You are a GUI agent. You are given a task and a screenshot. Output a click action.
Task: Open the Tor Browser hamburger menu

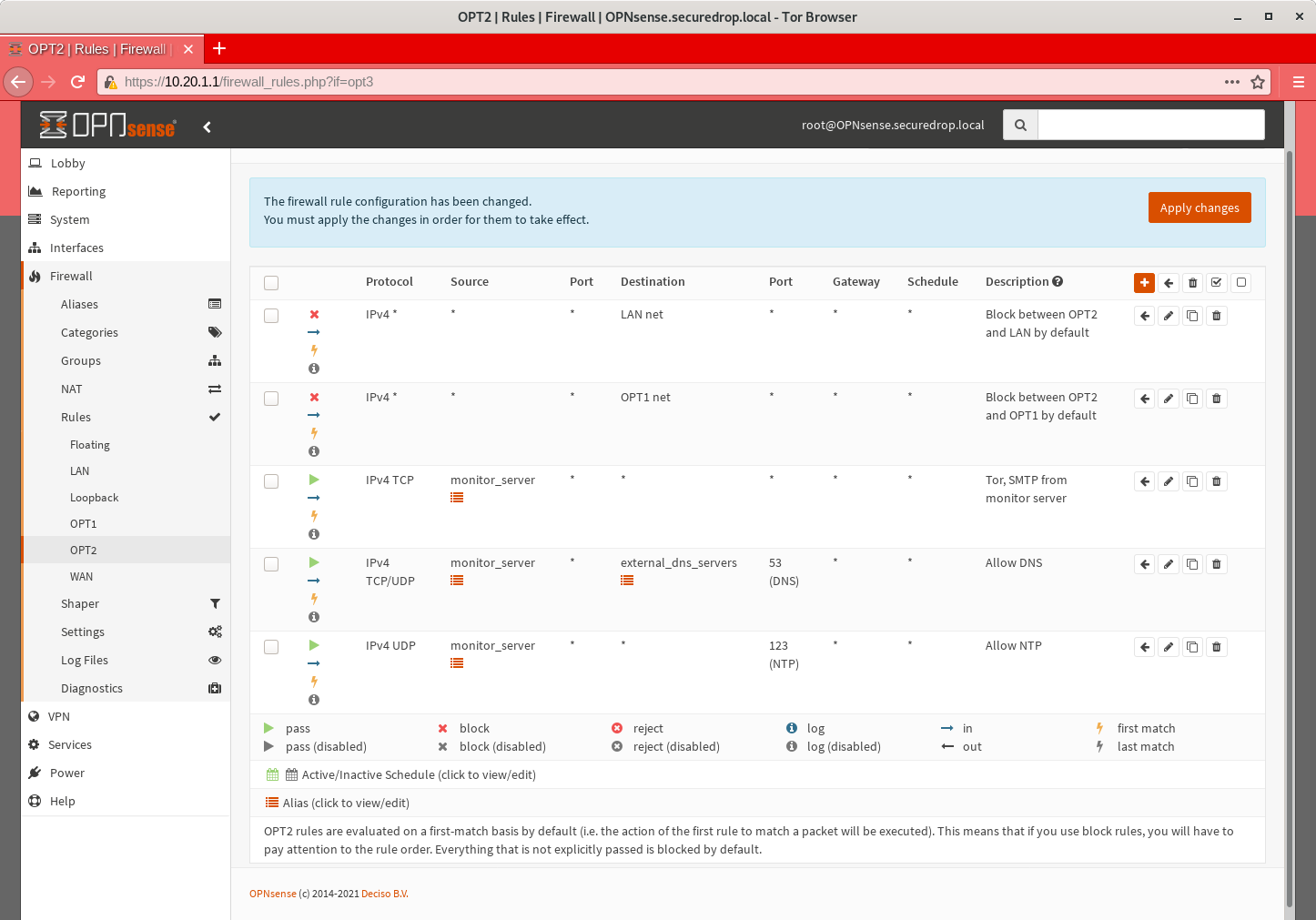tap(1299, 81)
